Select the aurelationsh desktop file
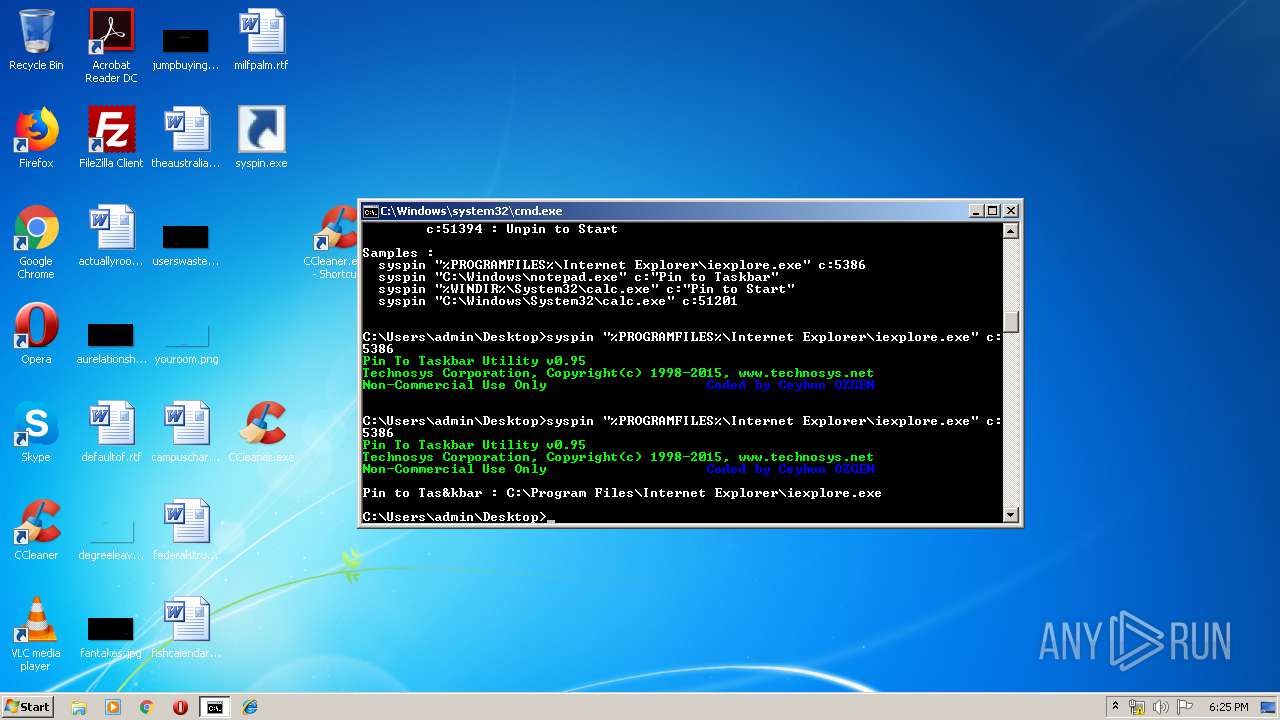1280x720 pixels. pyautogui.click(x=111, y=342)
